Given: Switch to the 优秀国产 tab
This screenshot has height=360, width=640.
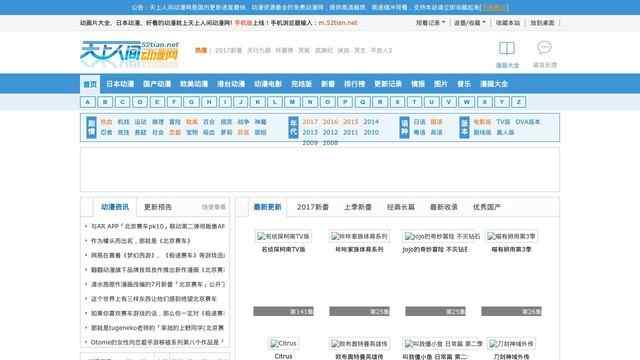Looking at the screenshot, I should click(x=487, y=207).
